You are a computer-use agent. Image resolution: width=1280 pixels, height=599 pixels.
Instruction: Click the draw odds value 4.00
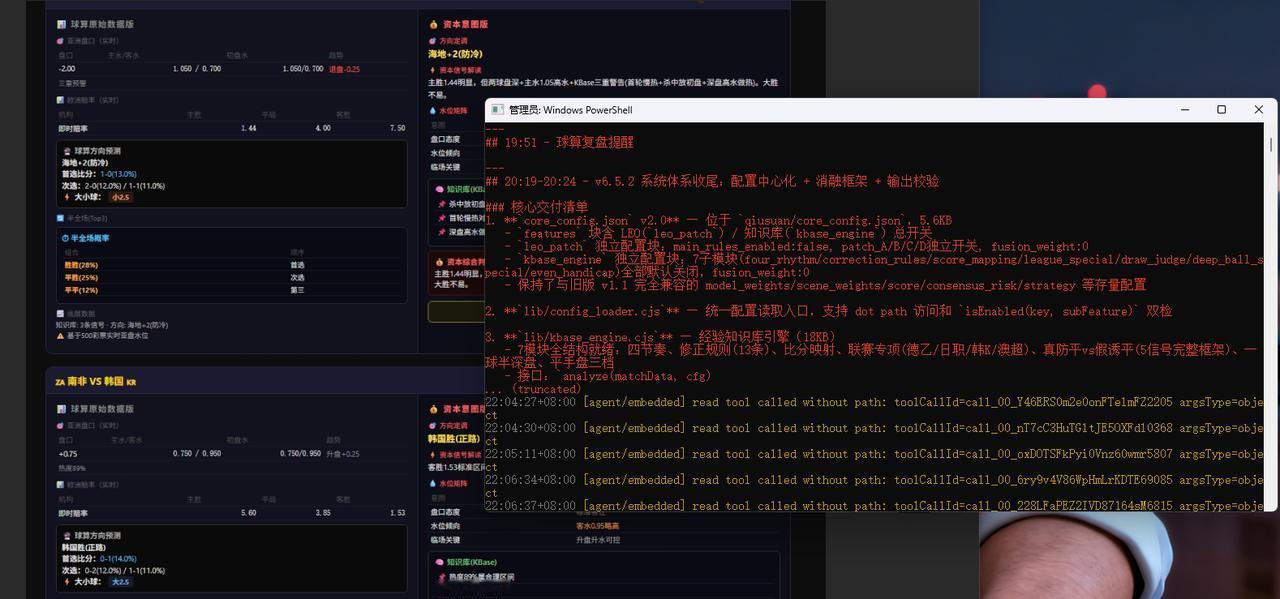coord(323,128)
